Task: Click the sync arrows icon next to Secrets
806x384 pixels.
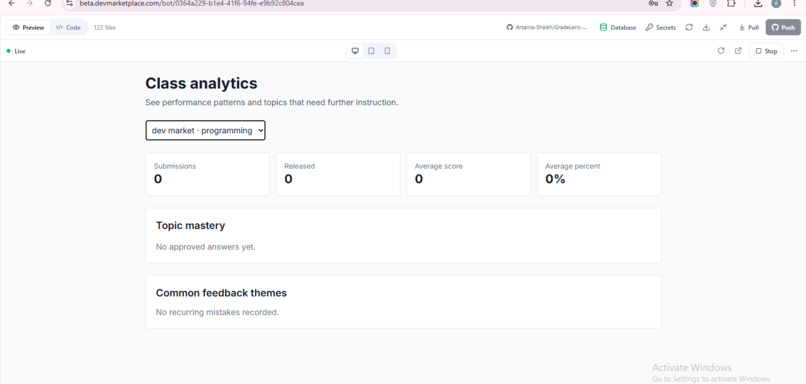Action: coord(689,27)
